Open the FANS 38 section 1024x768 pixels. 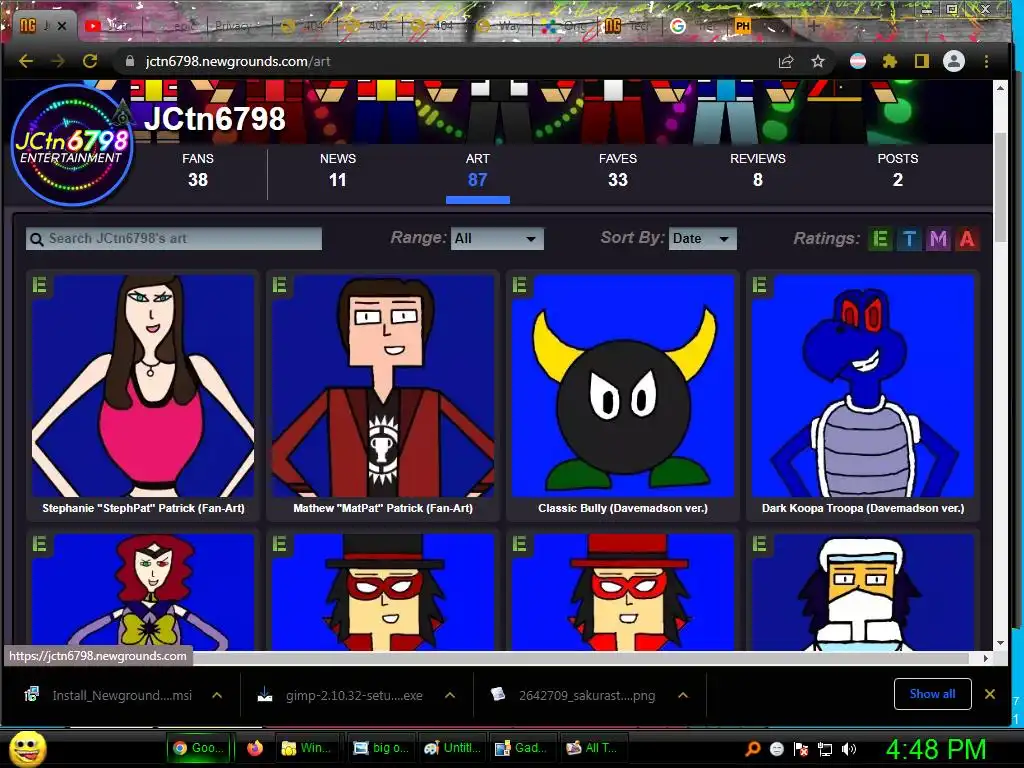pos(198,170)
